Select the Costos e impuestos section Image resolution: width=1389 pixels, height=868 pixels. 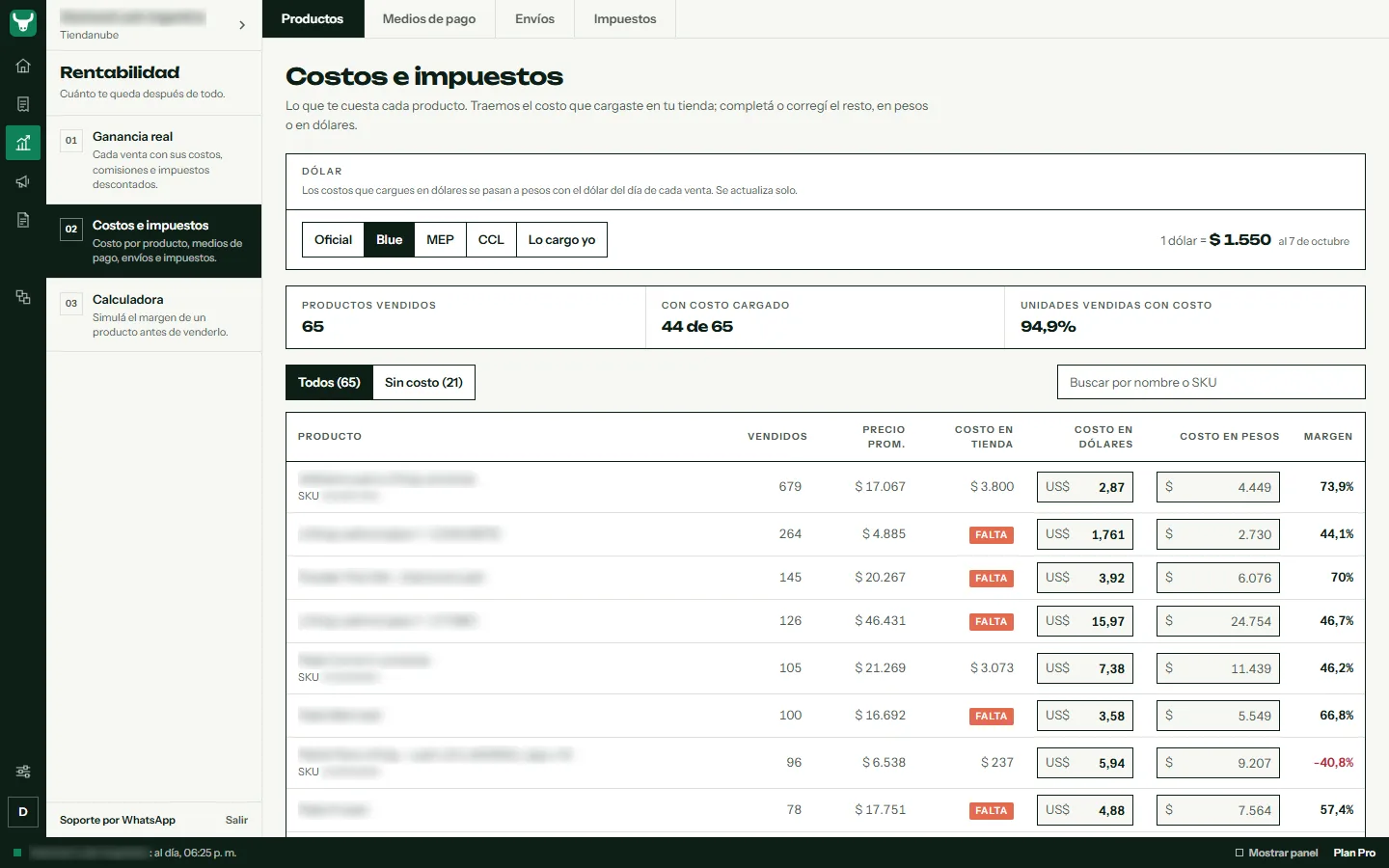coord(154,241)
